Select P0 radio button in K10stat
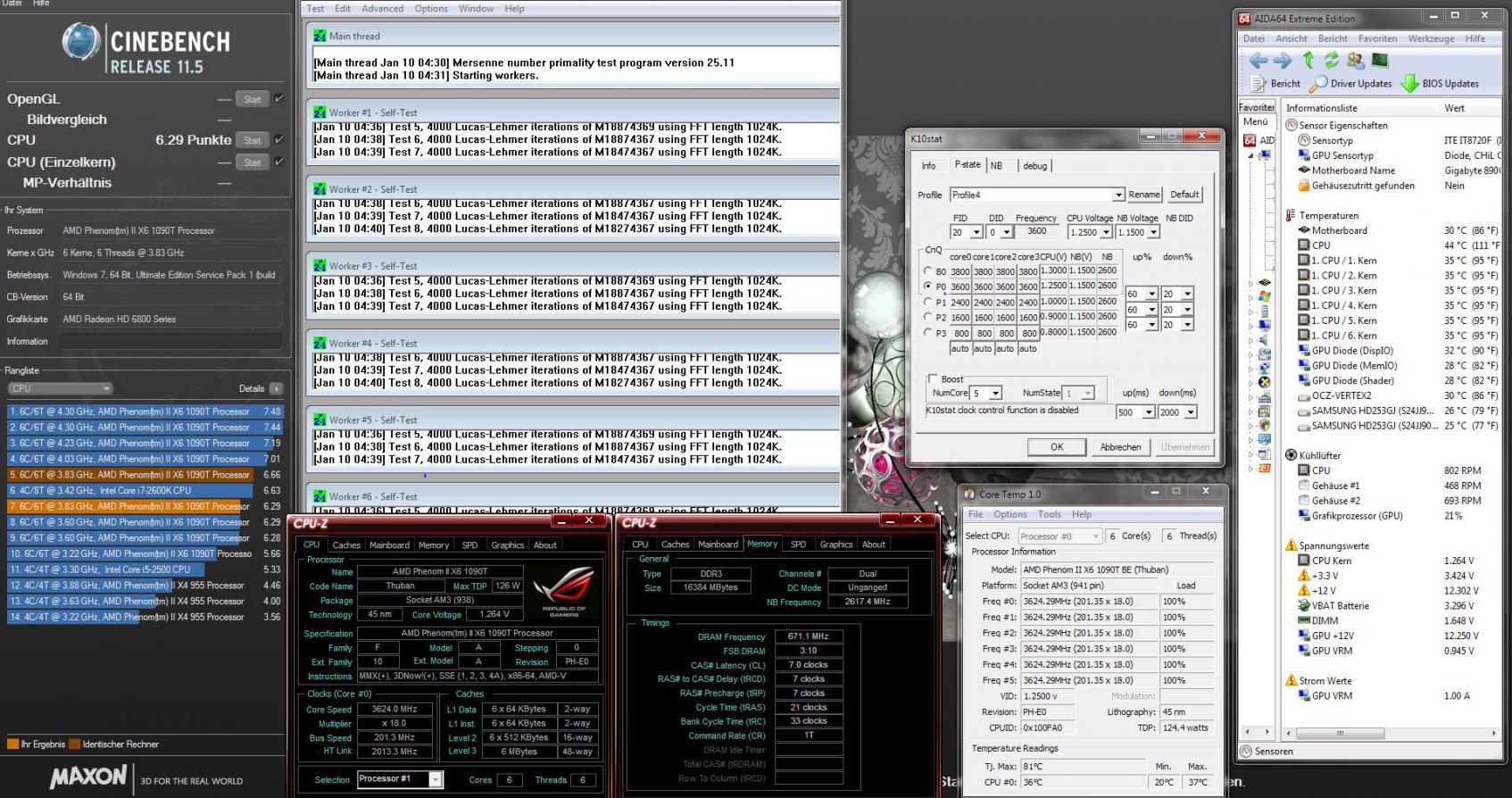Image resolution: width=1512 pixels, height=798 pixels. tap(928, 287)
